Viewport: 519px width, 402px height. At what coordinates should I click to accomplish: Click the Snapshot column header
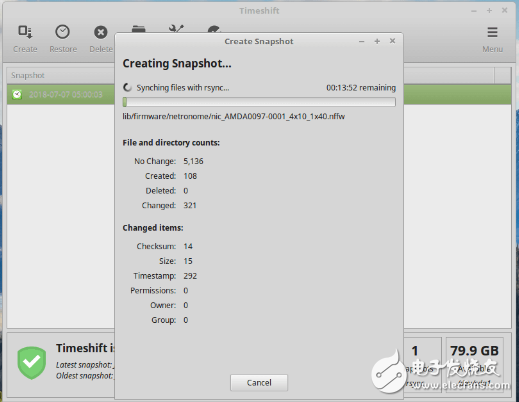coord(61,75)
